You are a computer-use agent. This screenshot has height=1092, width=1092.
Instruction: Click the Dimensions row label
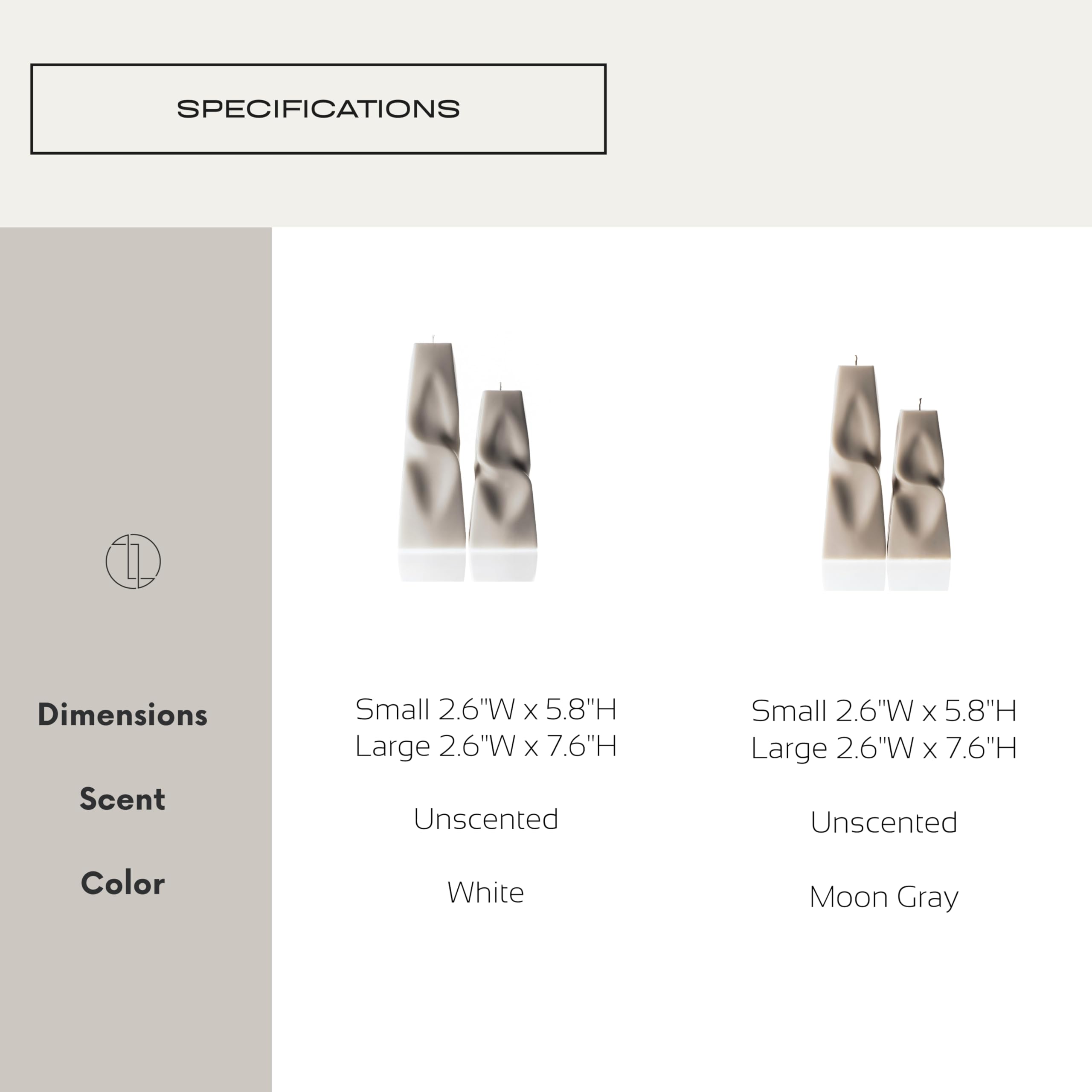(123, 714)
